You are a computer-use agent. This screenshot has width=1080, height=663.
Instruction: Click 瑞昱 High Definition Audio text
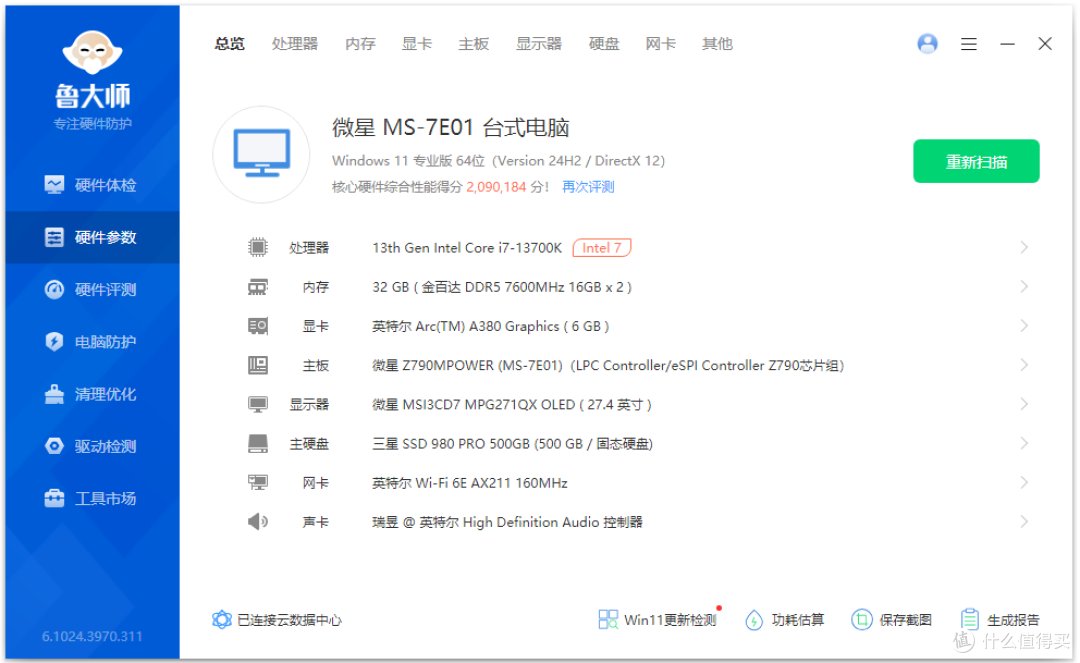point(508,523)
